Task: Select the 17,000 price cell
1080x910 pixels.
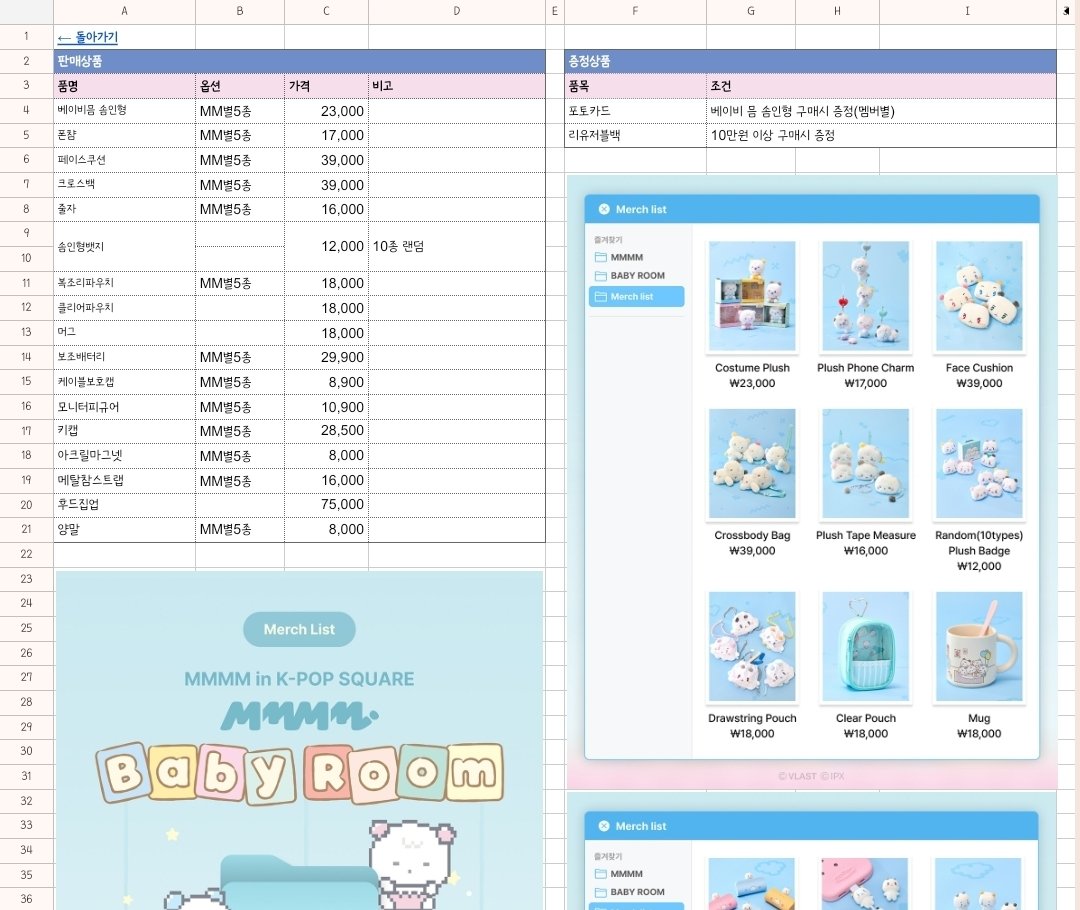Action: 326,135
